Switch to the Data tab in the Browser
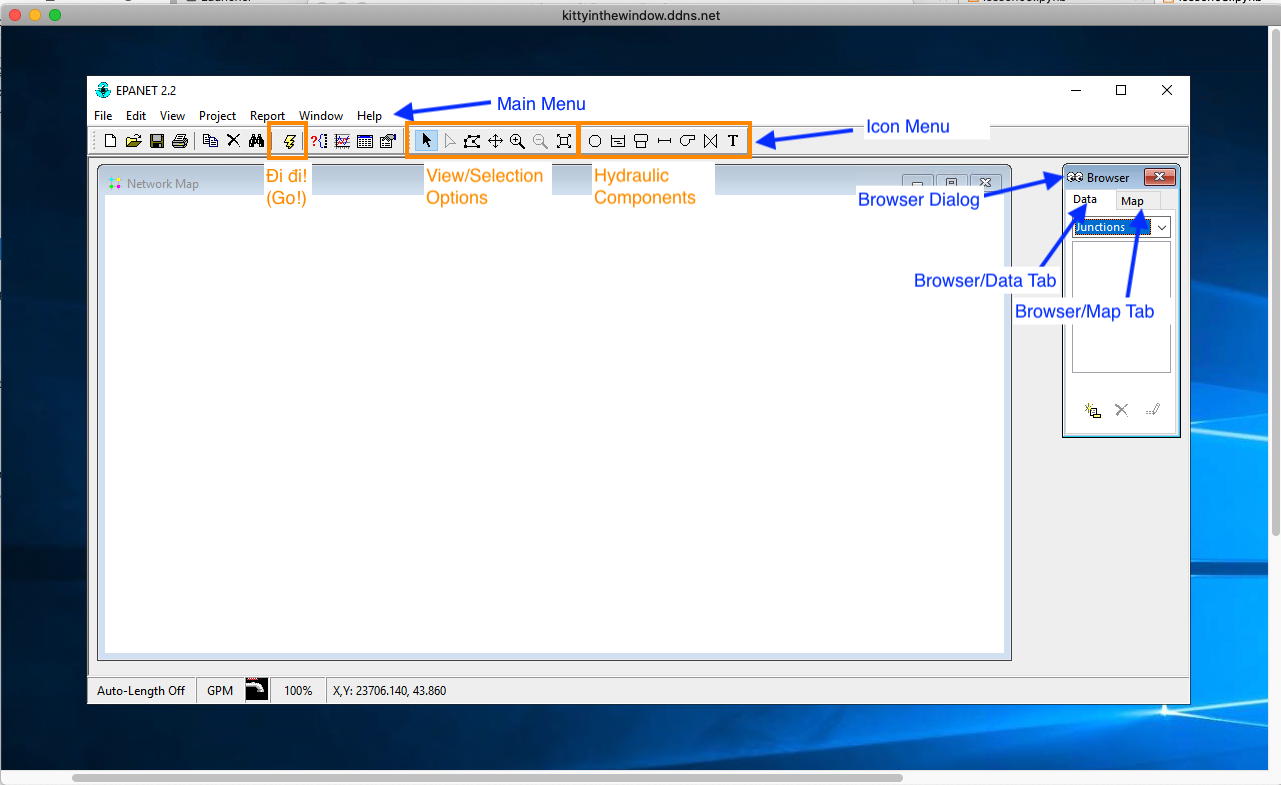Image resolution: width=1281 pixels, height=785 pixels. [x=1085, y=199]
